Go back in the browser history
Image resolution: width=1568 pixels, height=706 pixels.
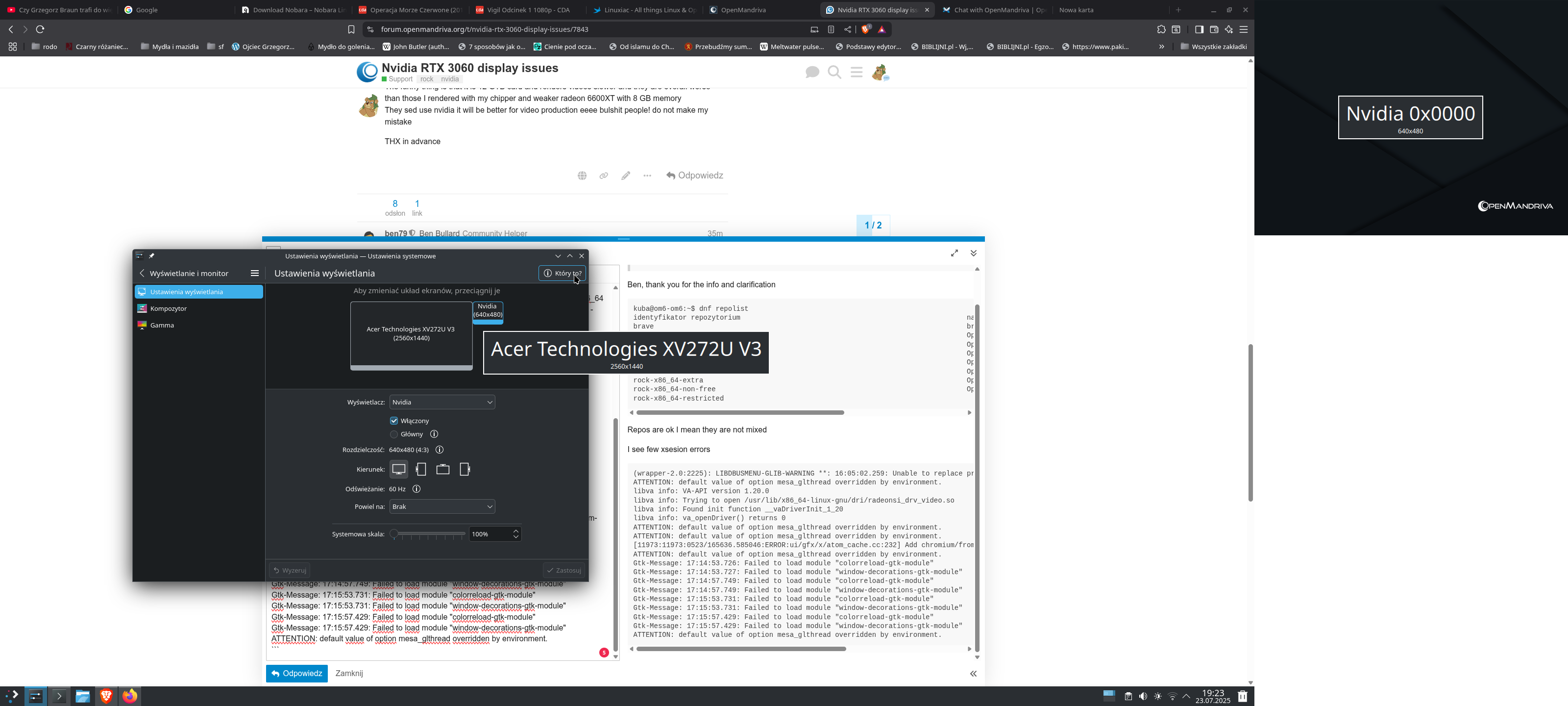tap(11, 29)
